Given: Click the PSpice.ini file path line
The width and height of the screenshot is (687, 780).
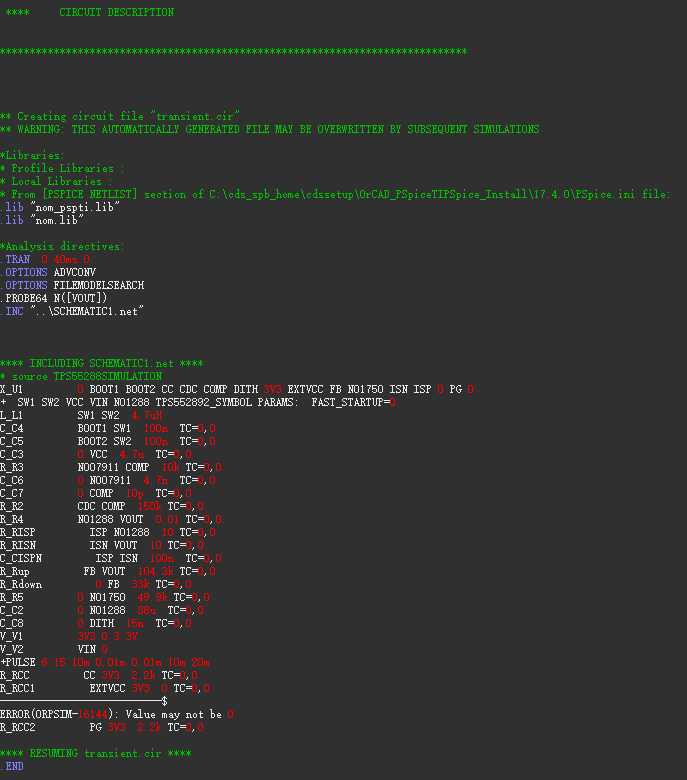Looking at the screenshot, I should [x=335, y=194].
